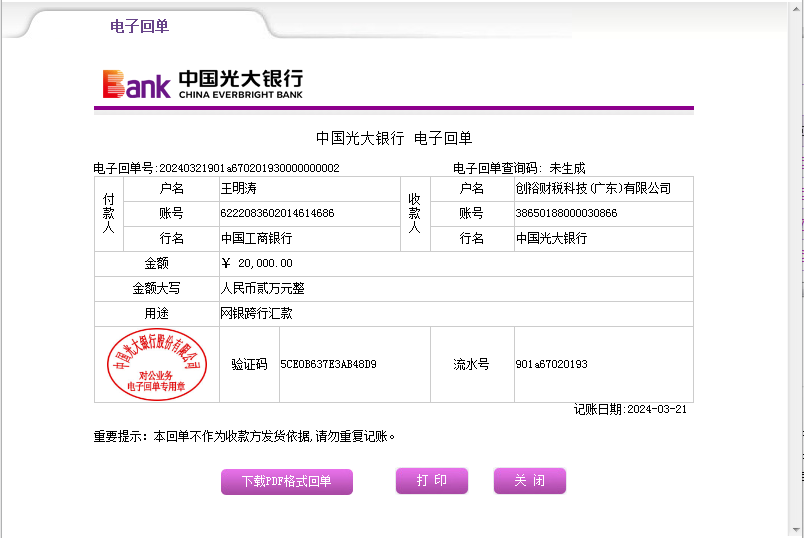Select receipt number 20240321901a670201930000000002
This screenshot has height=538, width=804.
coord(249,168)
